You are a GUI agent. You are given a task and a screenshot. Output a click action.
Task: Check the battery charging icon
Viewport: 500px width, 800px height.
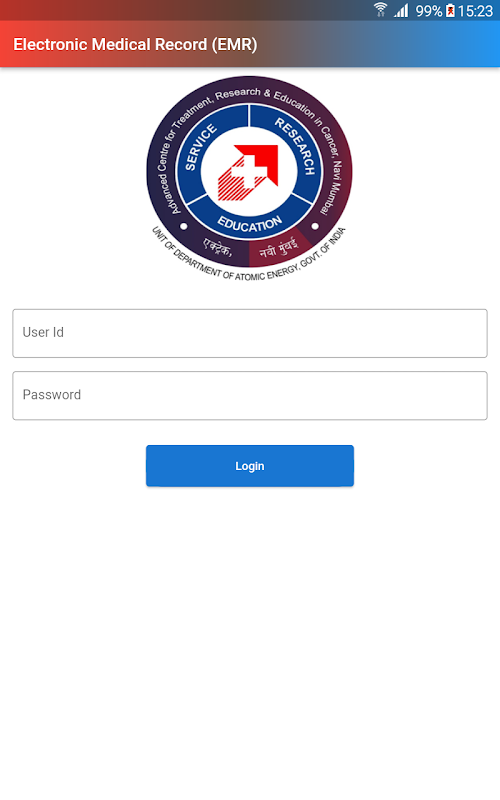[450, 10]
